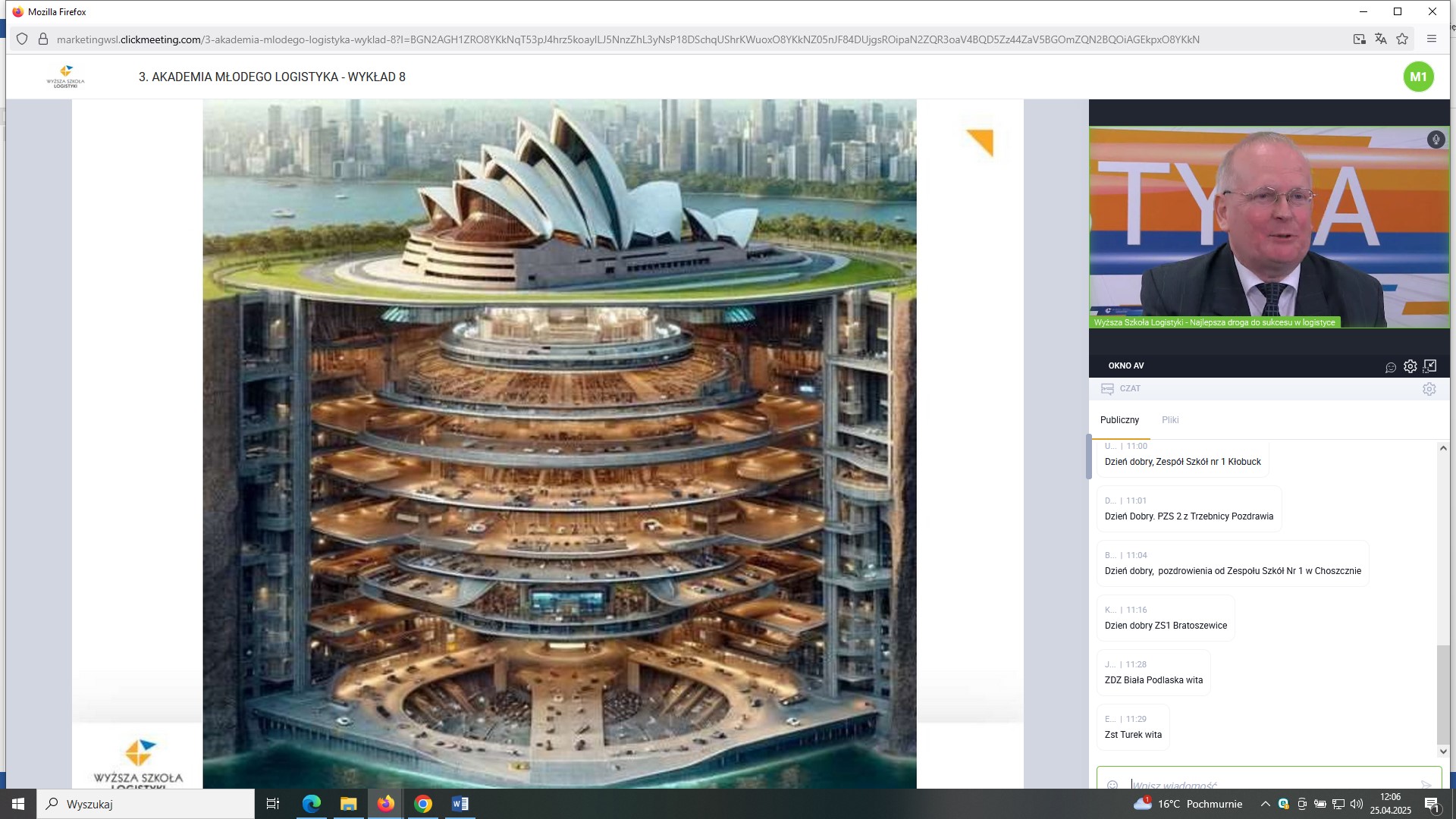Click the OKNO AV label
Image resolution: width=1456 pixels, height=819 pixels.
(x=1126, y=366)
